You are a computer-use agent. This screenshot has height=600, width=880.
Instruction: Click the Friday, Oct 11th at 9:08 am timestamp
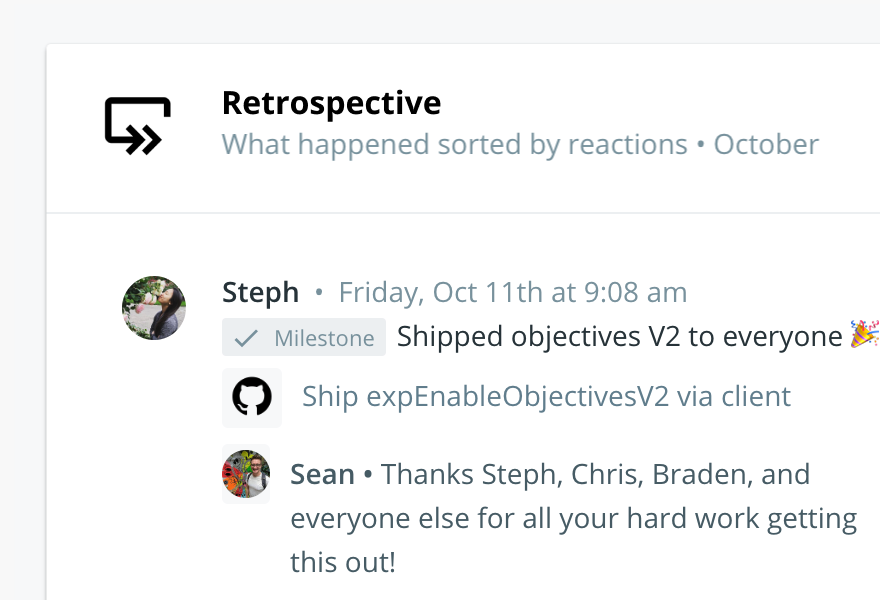513,292
